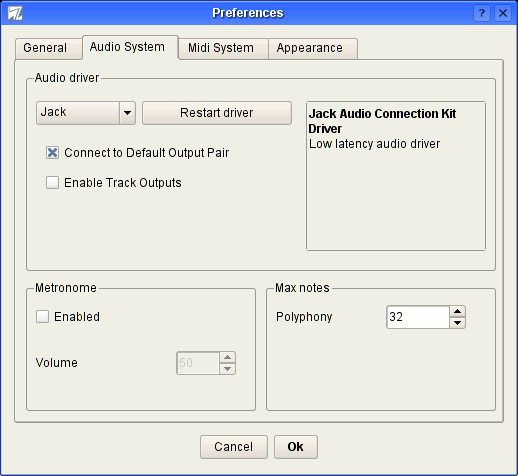Decrease the Polyphony value with the down arrow
Screen dimensions: 518x476
point(457,323)
